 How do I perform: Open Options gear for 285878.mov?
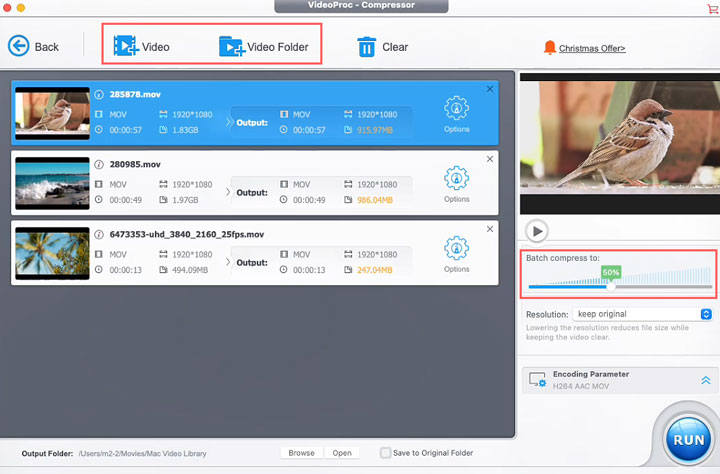point(456,108)
